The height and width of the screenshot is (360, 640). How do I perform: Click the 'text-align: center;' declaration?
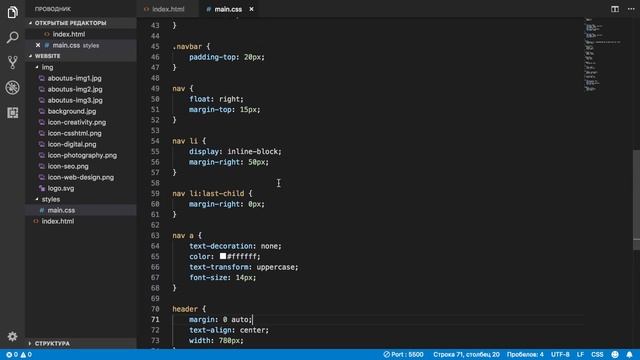229,330
